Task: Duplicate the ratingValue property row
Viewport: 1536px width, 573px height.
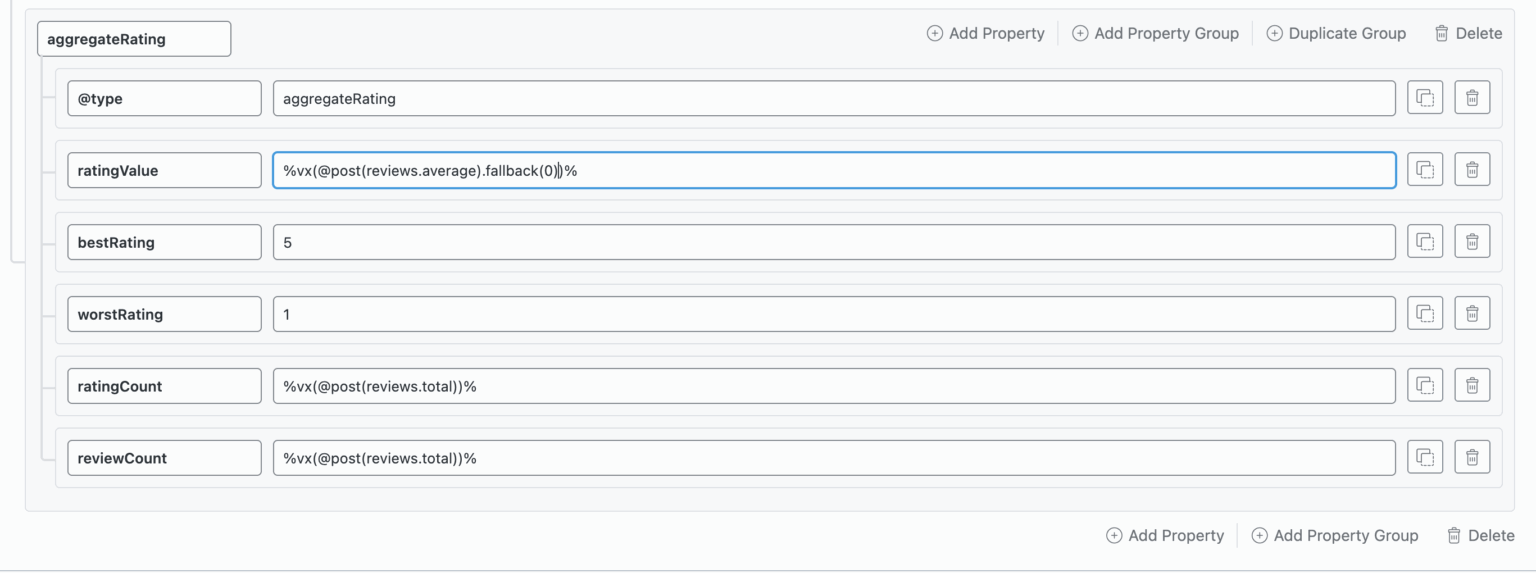Action: pyautogui.click(x=1425, y=170)
